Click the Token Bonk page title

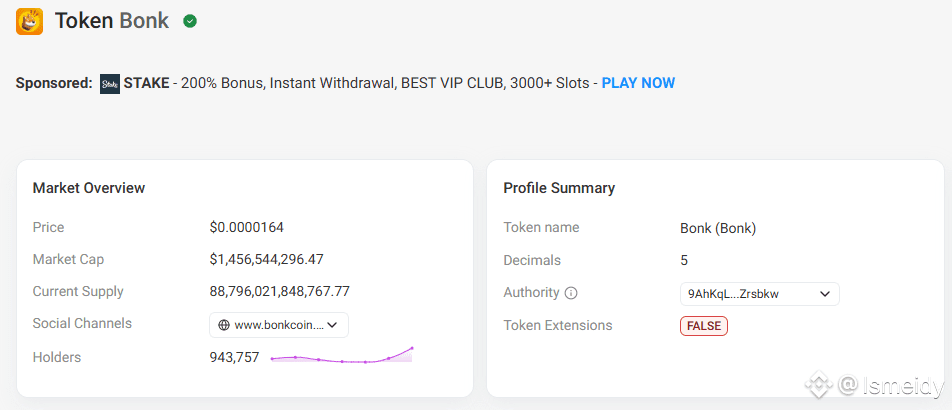(112, 21)
